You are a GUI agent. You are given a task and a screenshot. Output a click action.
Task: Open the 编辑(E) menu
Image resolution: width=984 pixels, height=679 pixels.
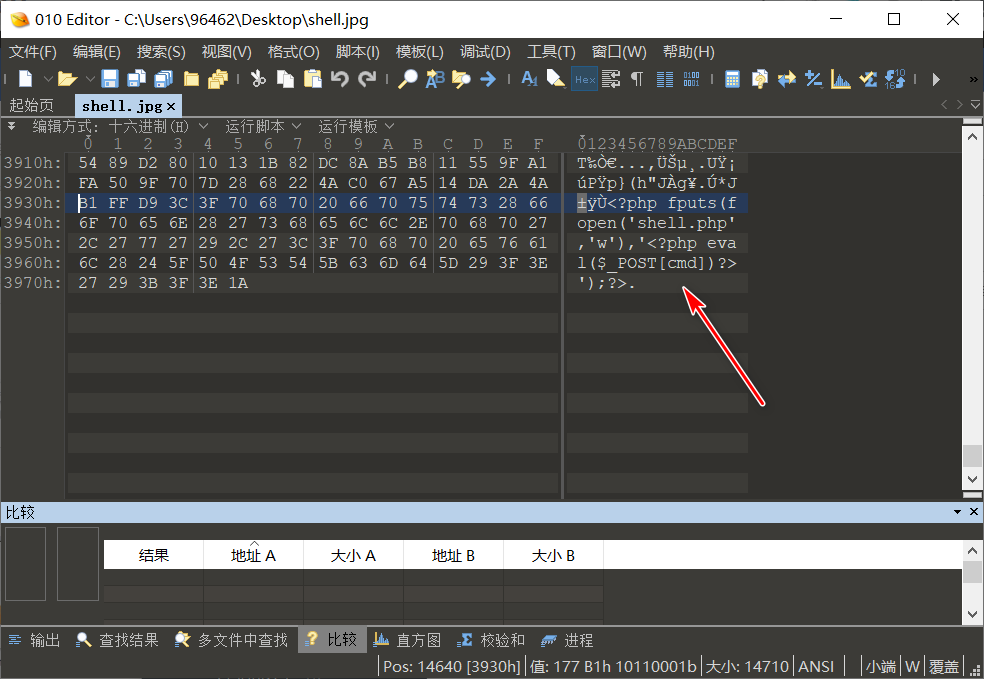point(96,51)
